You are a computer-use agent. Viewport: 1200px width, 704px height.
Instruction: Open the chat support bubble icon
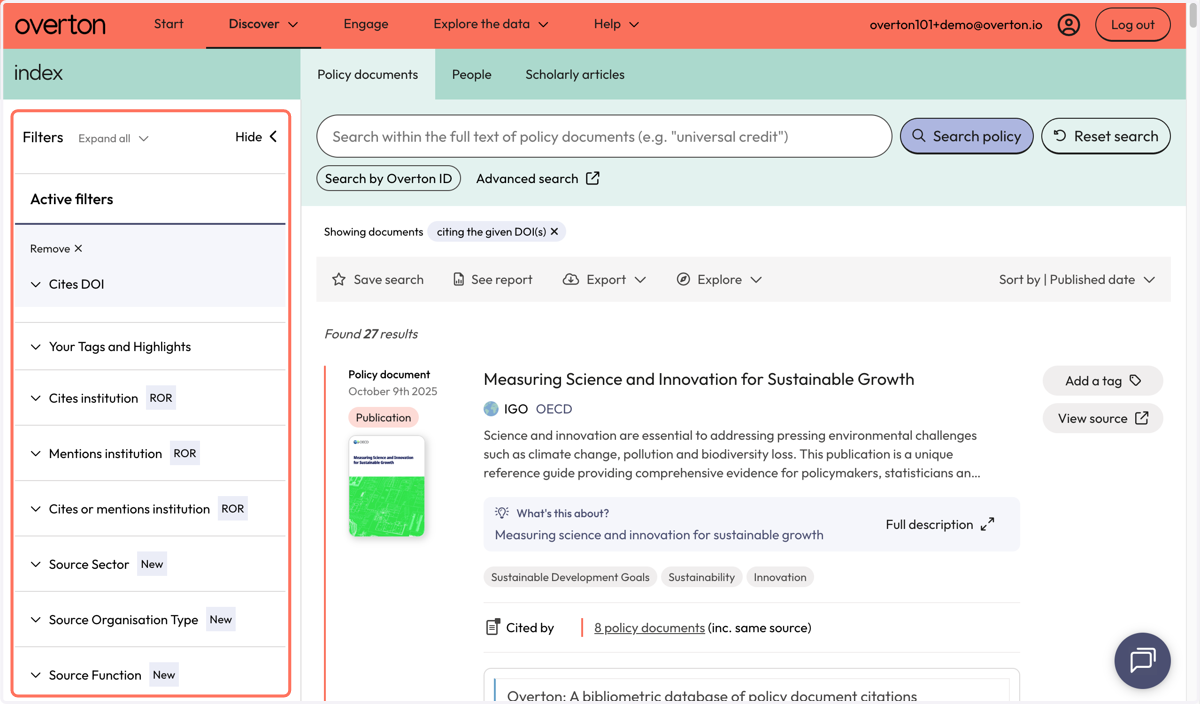tap(1142, 660)
